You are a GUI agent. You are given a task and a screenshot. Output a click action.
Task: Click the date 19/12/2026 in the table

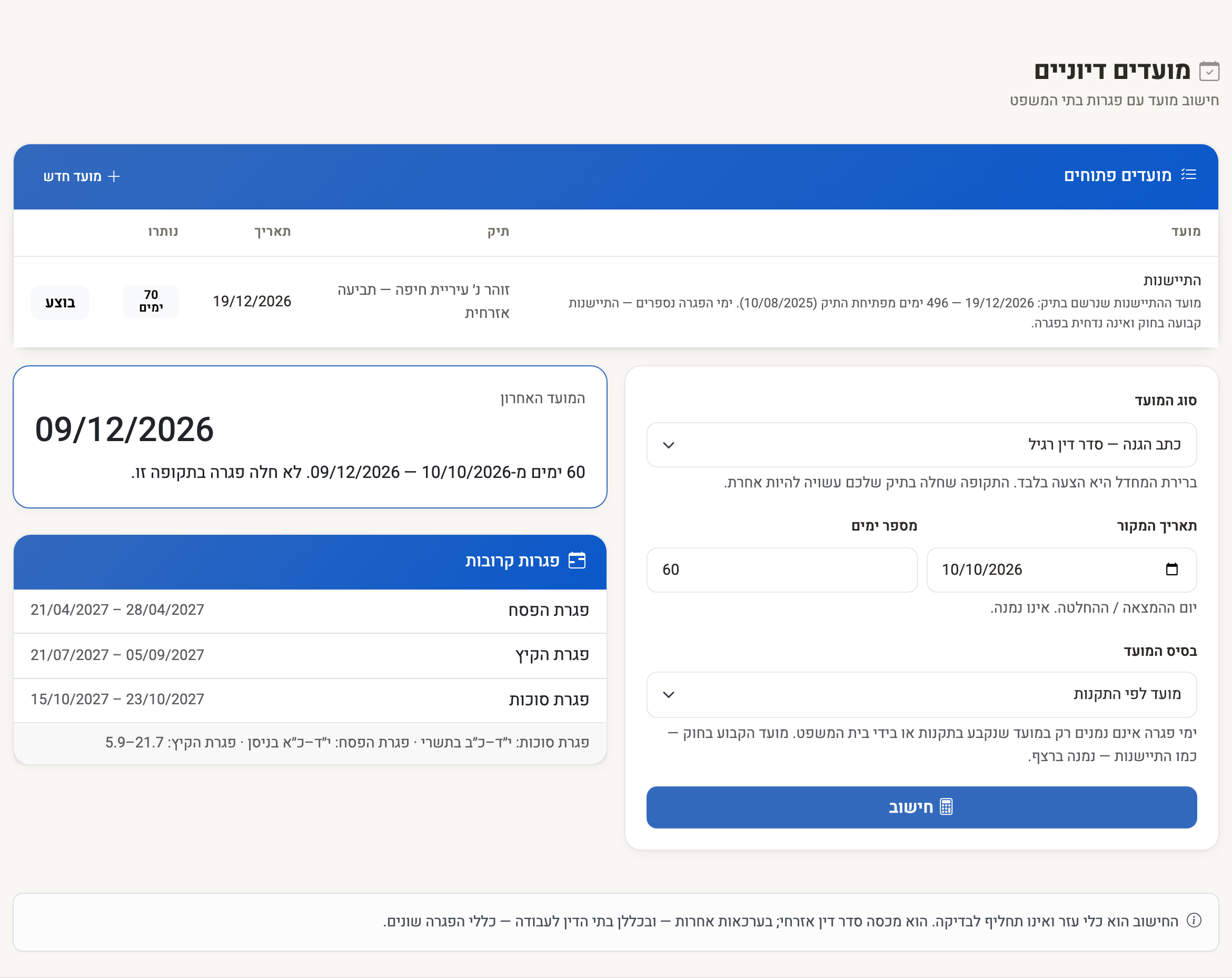click(x=252, y=302)
